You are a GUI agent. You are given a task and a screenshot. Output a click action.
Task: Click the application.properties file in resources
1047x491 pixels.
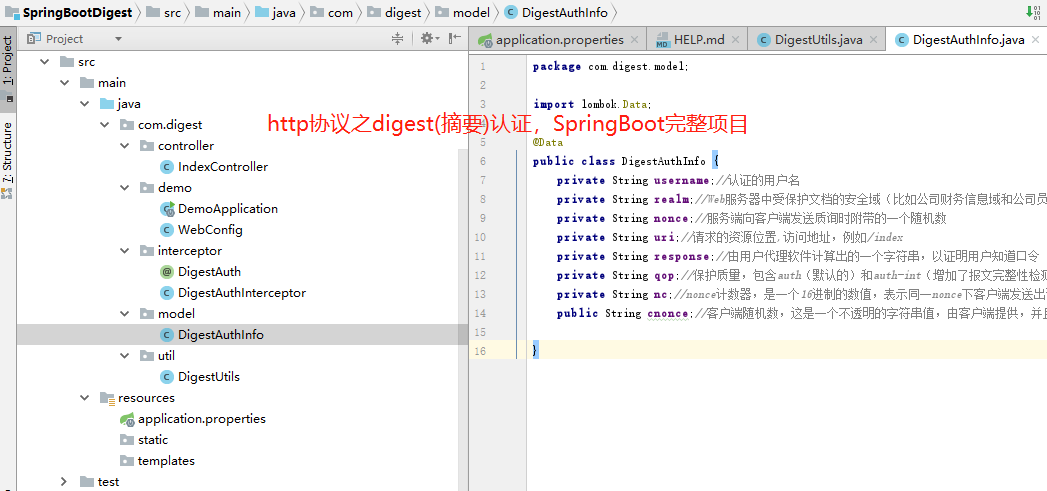[x=201, y=418]
